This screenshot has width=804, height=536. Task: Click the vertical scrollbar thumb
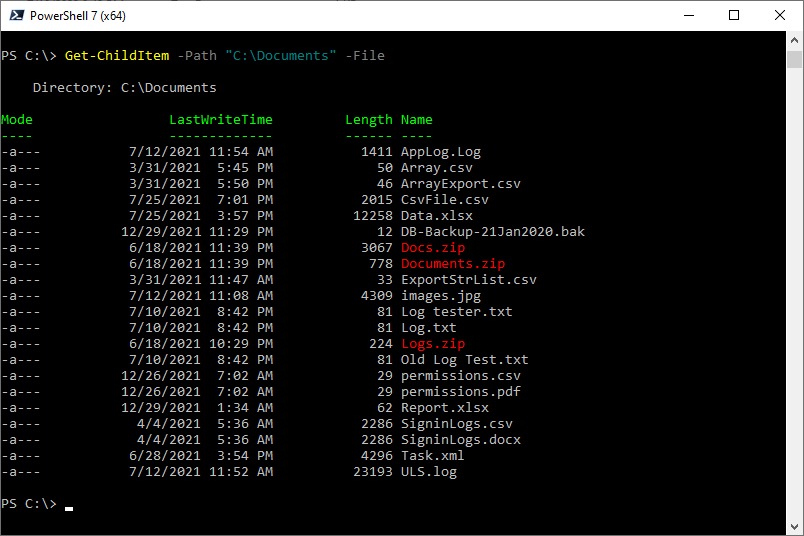pos(794,59)
